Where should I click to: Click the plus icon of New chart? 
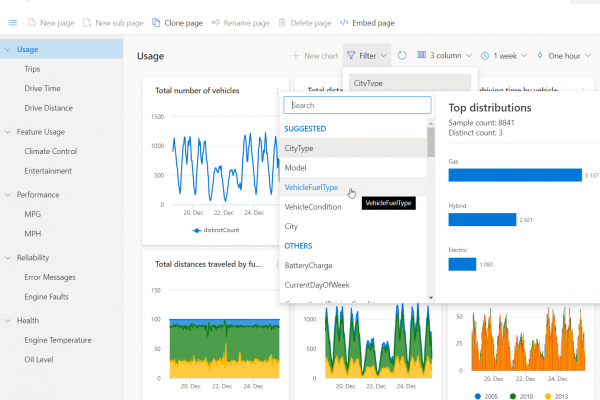tap(295, 56)
